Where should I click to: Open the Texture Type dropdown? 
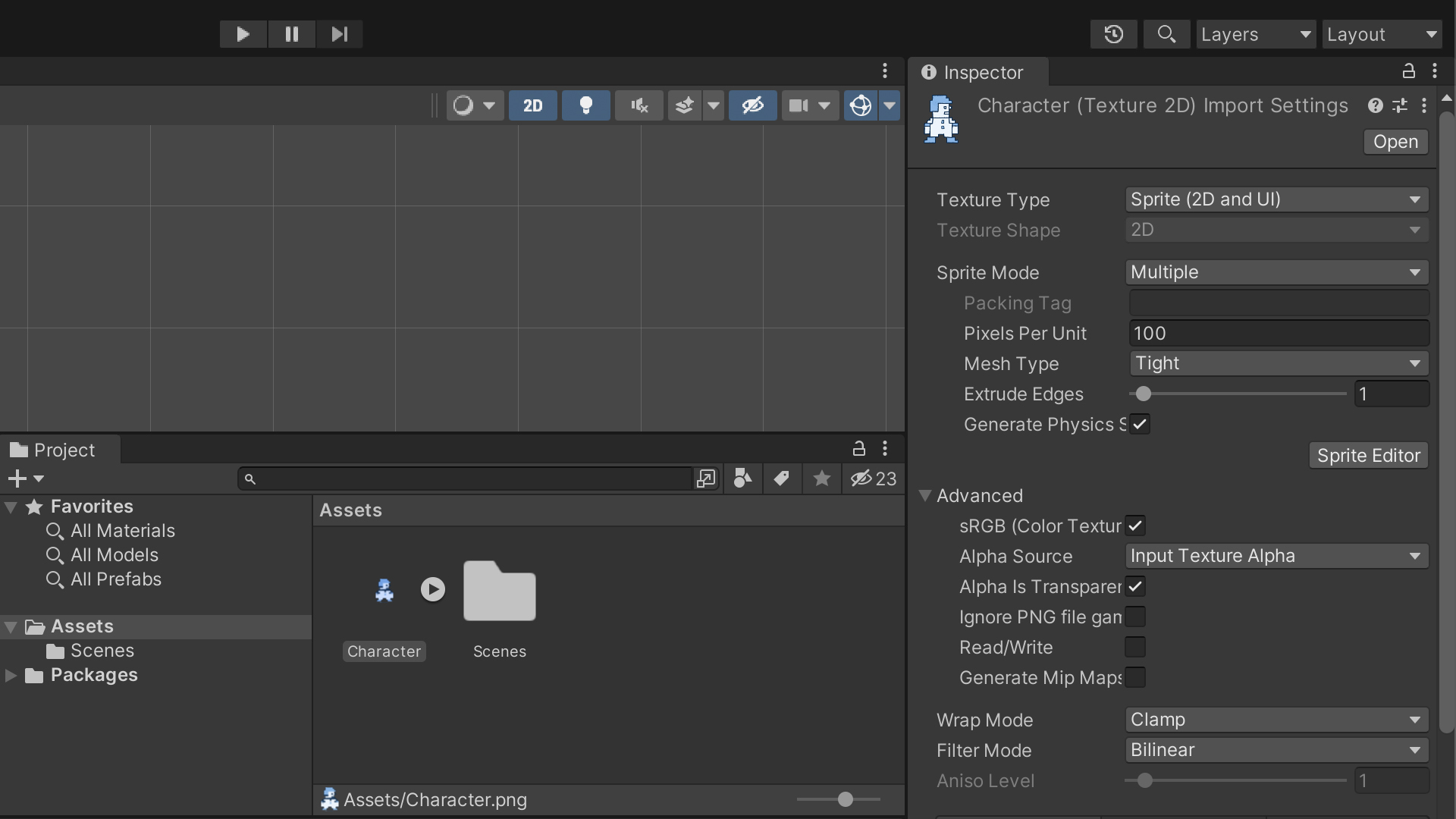1277,199
